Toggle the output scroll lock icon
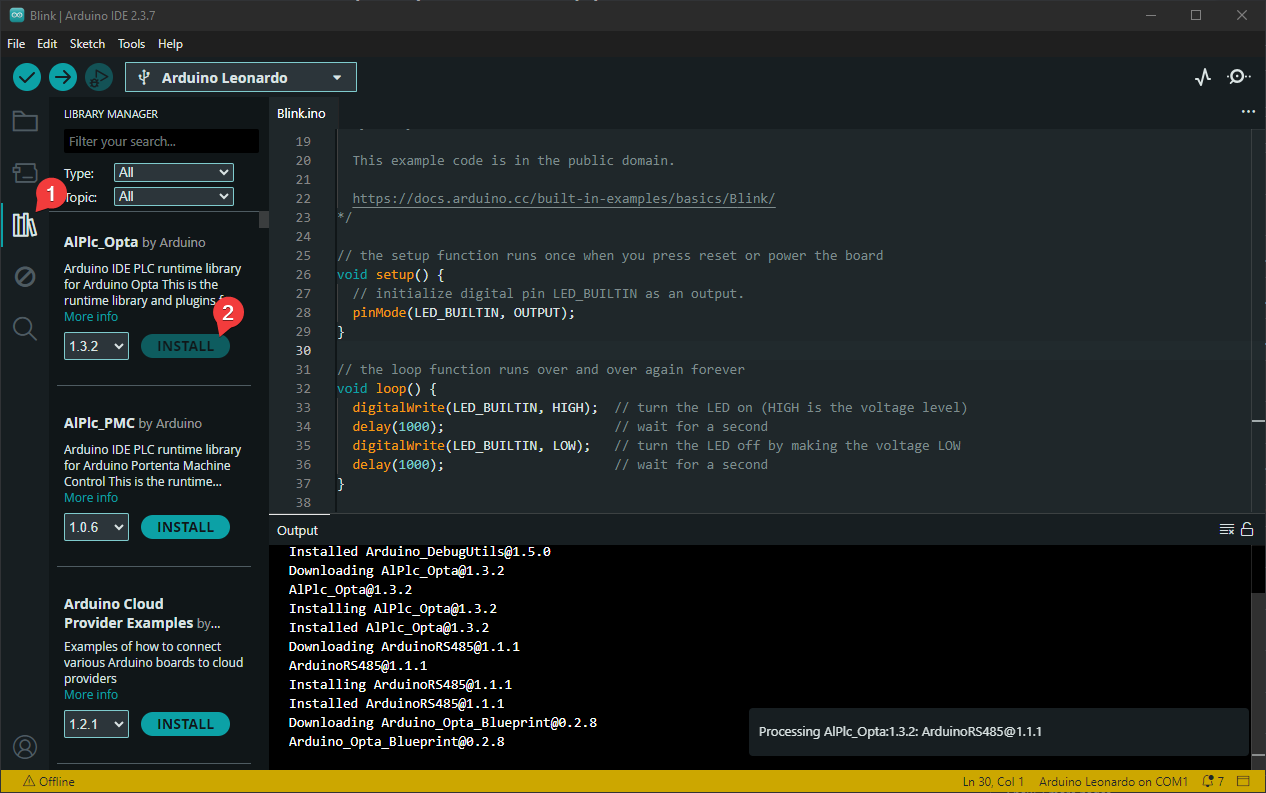This screenshot has height=793, width=1266. (x=1247, y=530)
